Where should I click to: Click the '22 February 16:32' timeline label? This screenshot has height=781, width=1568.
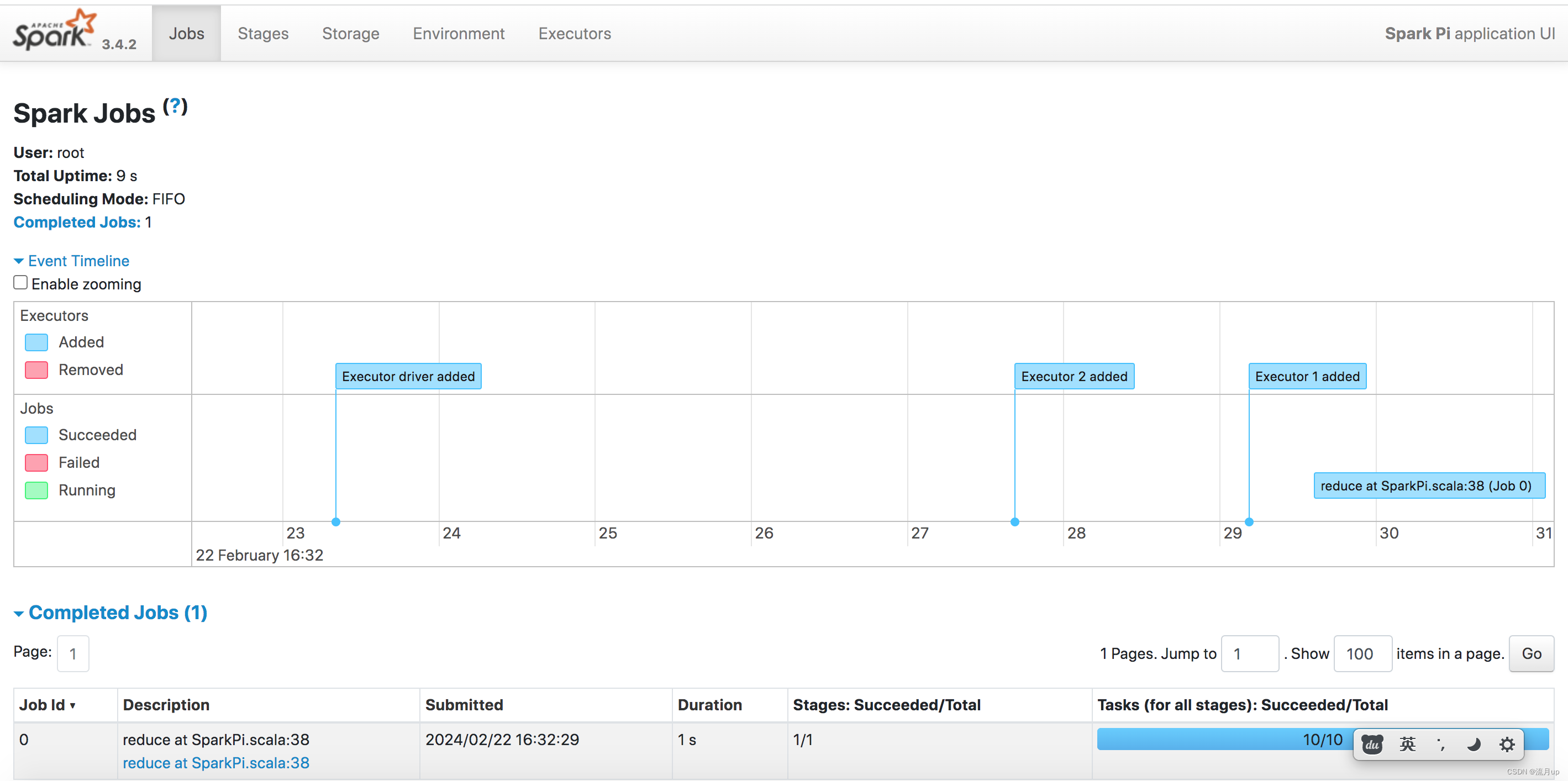(259, 555)
